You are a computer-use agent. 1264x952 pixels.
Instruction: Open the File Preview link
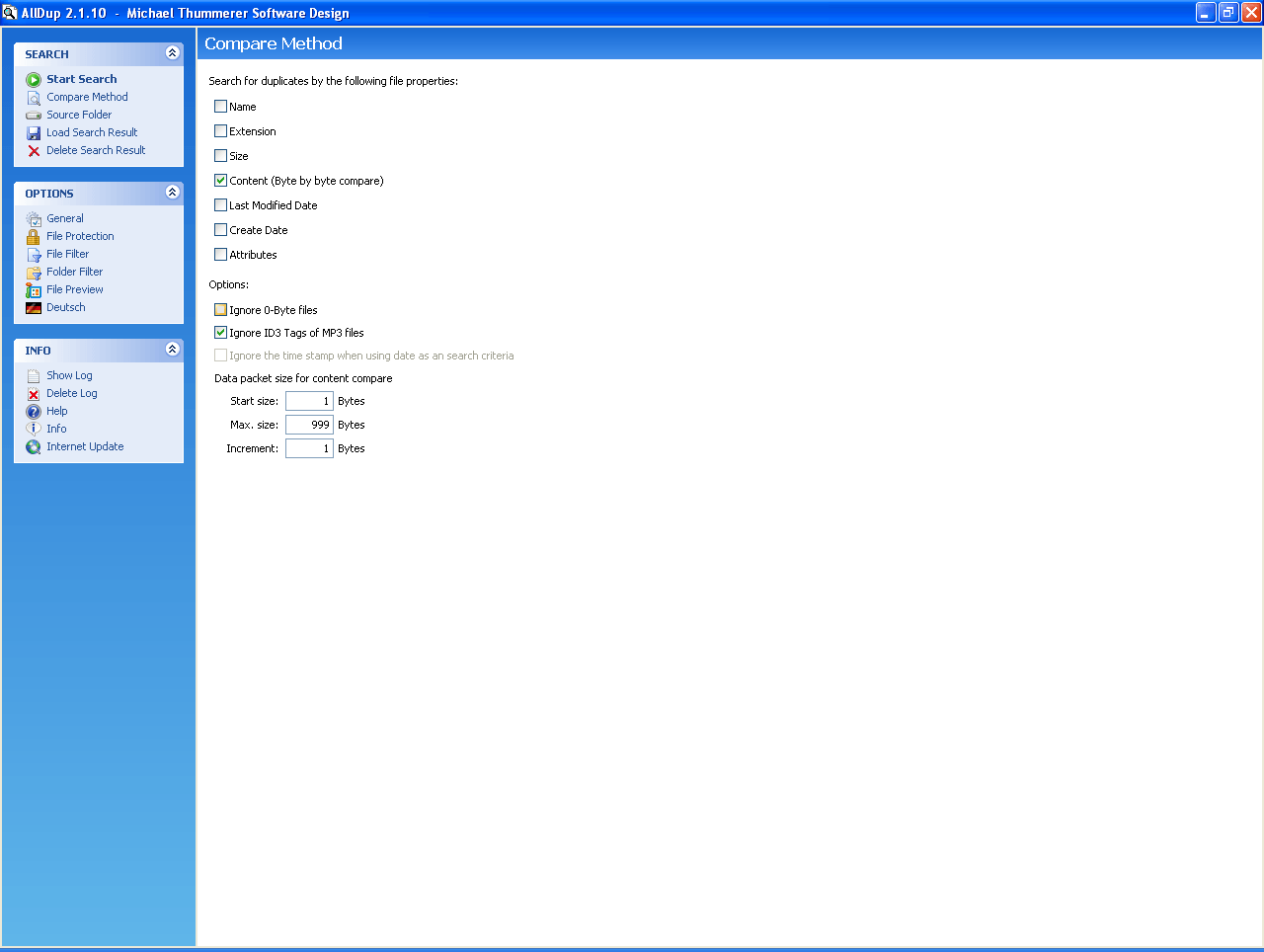75,289
